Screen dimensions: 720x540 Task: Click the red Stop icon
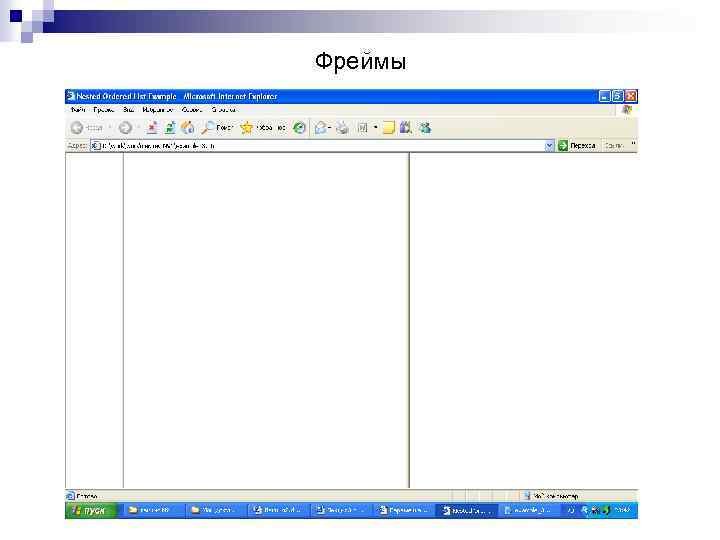[152, 128]
